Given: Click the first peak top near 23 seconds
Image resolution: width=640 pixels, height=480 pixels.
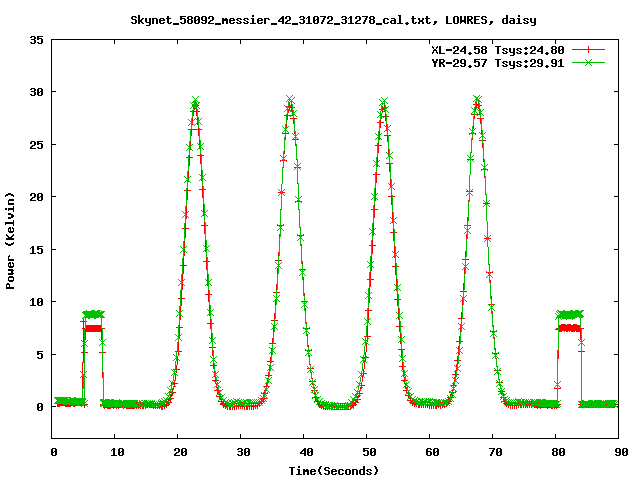Looking at the screenshot, I should (195, 102).
